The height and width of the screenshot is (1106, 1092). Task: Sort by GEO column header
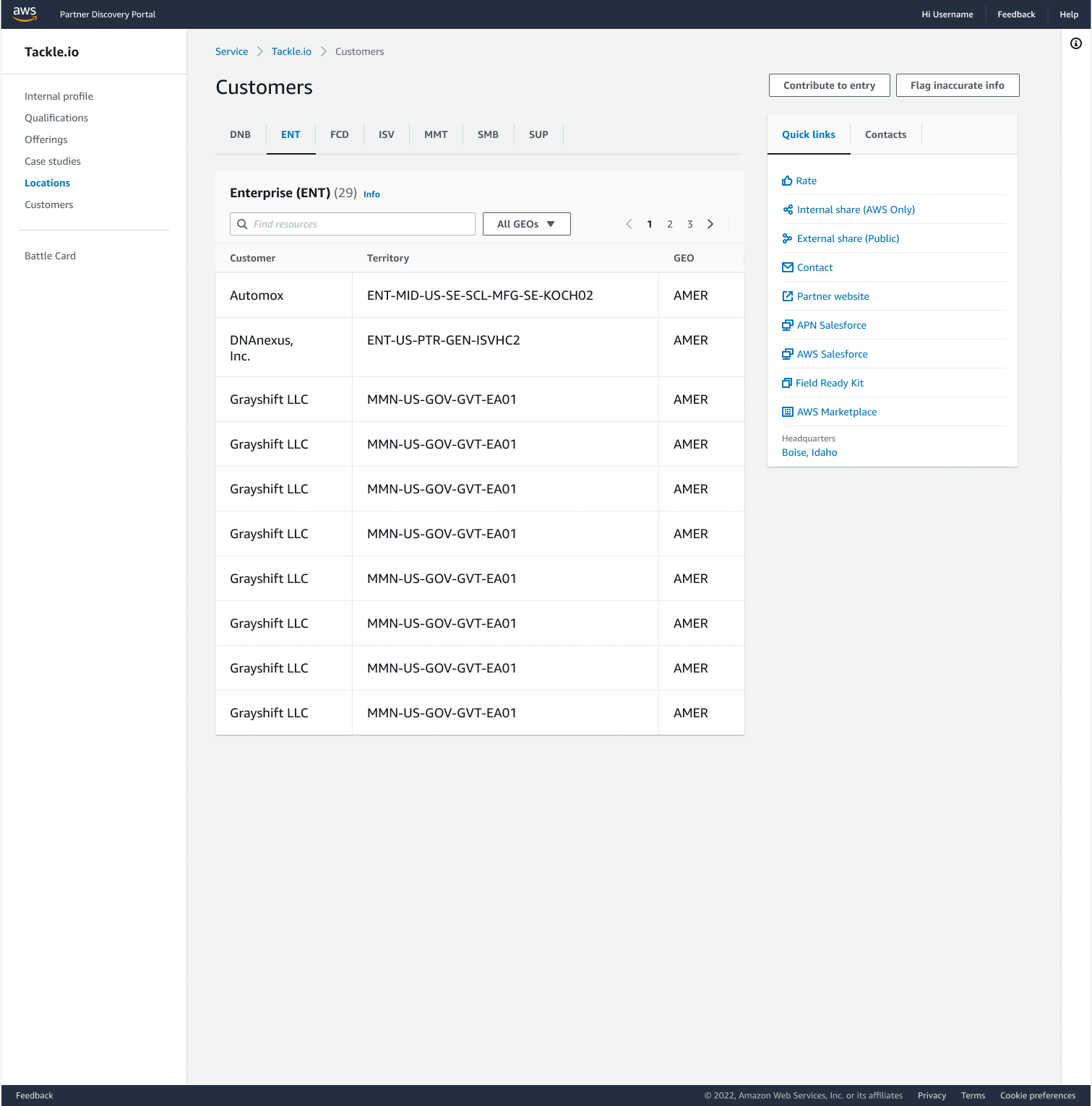(684, 258)
